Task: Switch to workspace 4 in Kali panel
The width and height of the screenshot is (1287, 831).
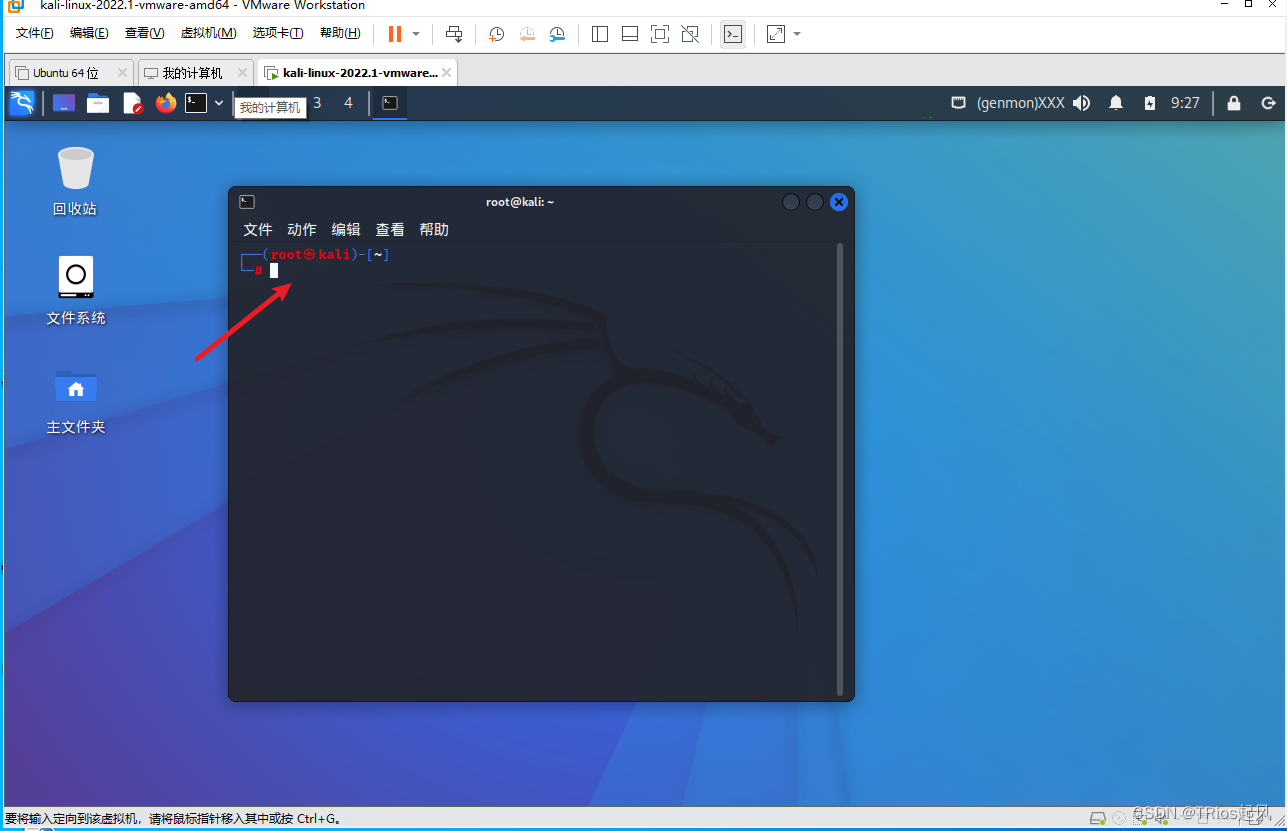Action: click(348, 103)
